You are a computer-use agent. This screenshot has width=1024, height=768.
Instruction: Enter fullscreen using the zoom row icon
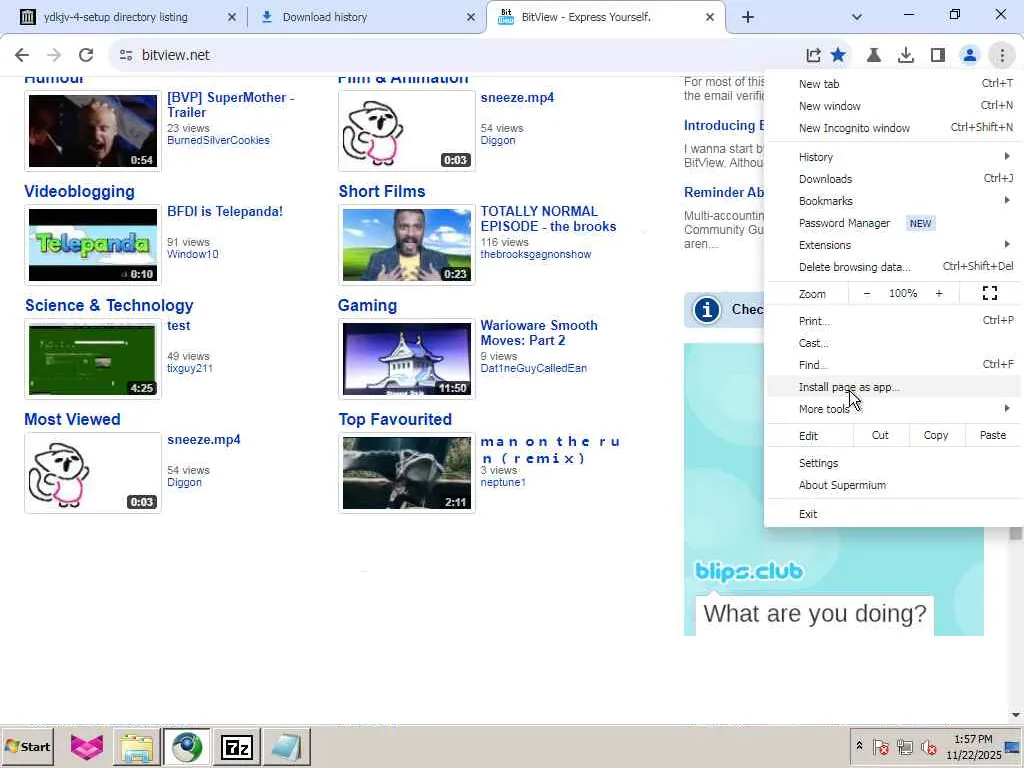click(989, 294)
